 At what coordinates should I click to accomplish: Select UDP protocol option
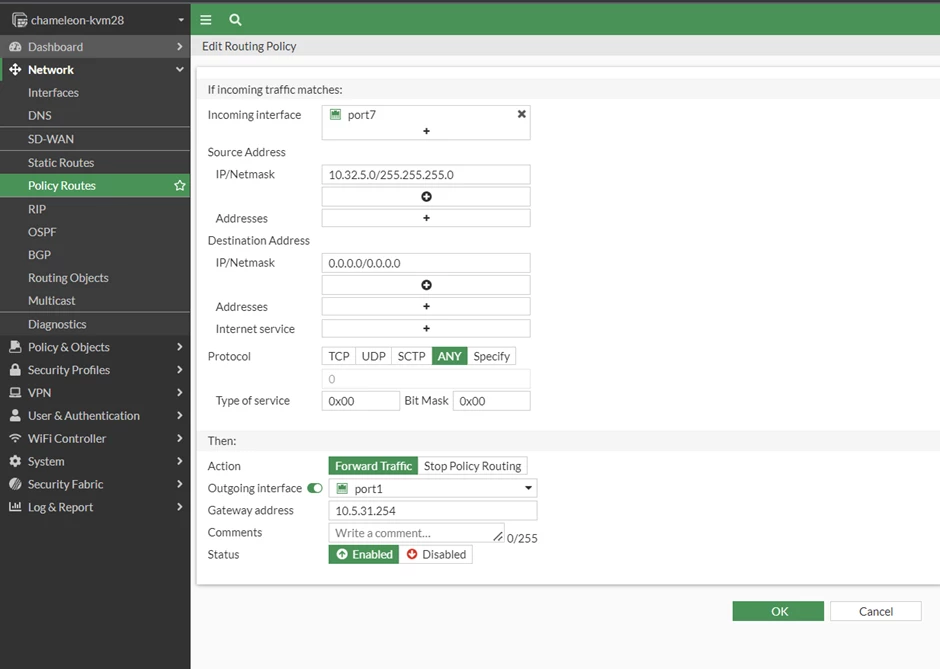(x=373, y=356)
